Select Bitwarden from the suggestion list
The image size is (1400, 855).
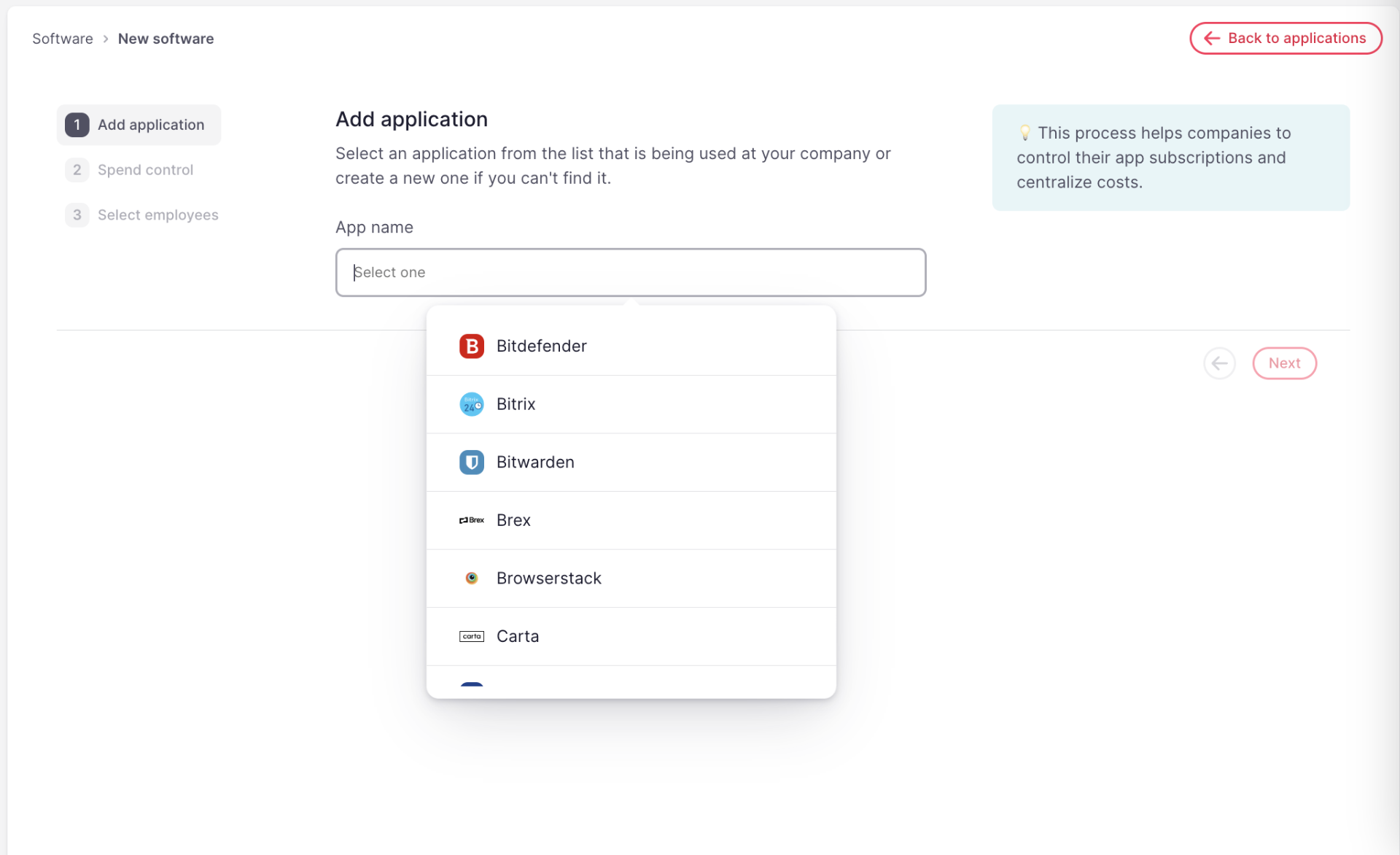[536, 462]
